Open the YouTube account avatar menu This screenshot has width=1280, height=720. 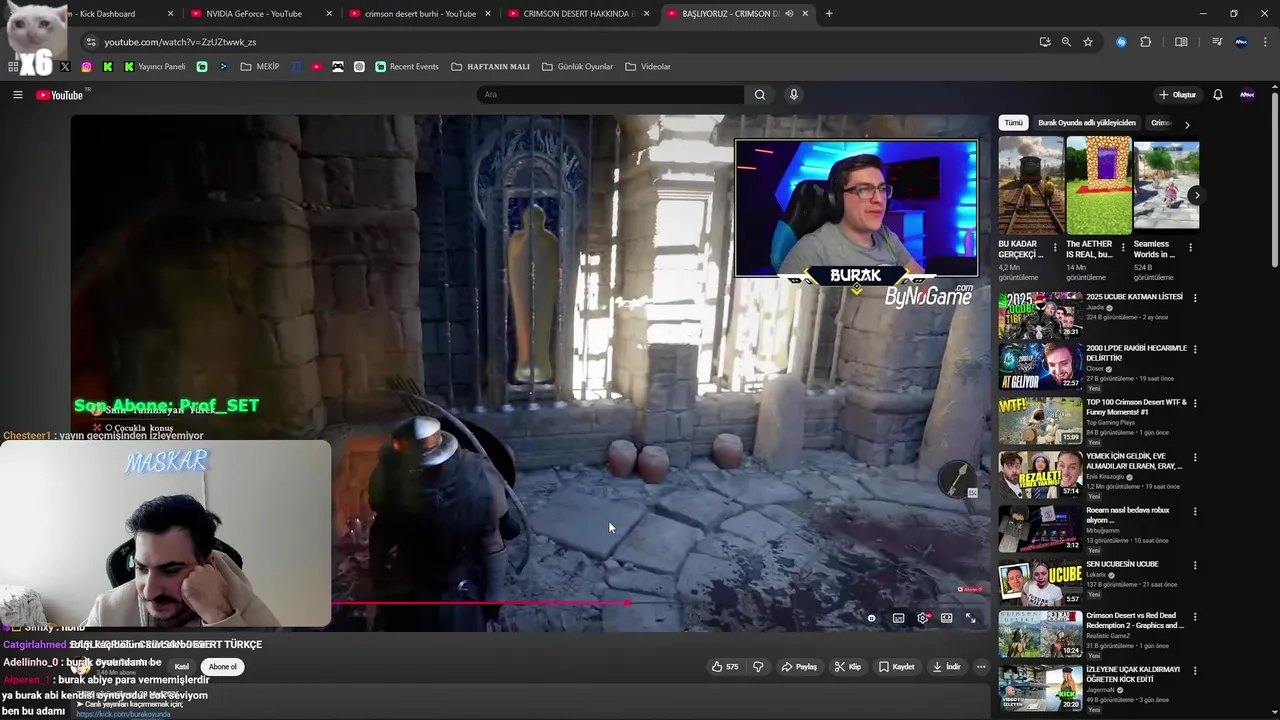click(1247, 95)
